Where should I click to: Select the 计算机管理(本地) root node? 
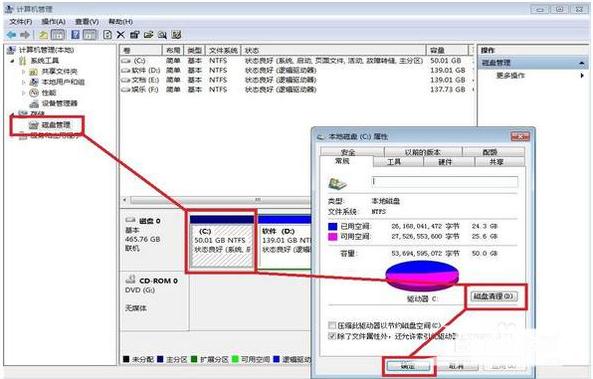[46, 50]
